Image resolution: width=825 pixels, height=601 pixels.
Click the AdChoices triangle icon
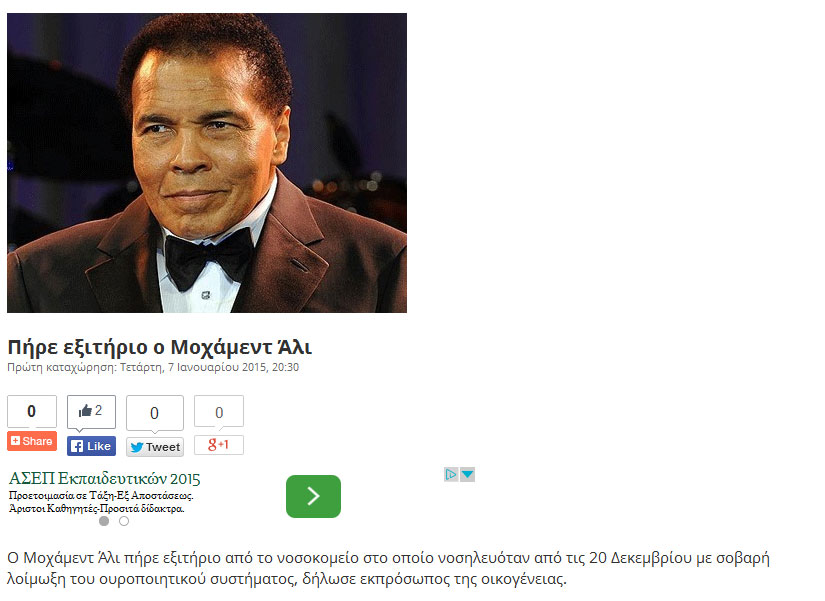[x=451, y=475]
